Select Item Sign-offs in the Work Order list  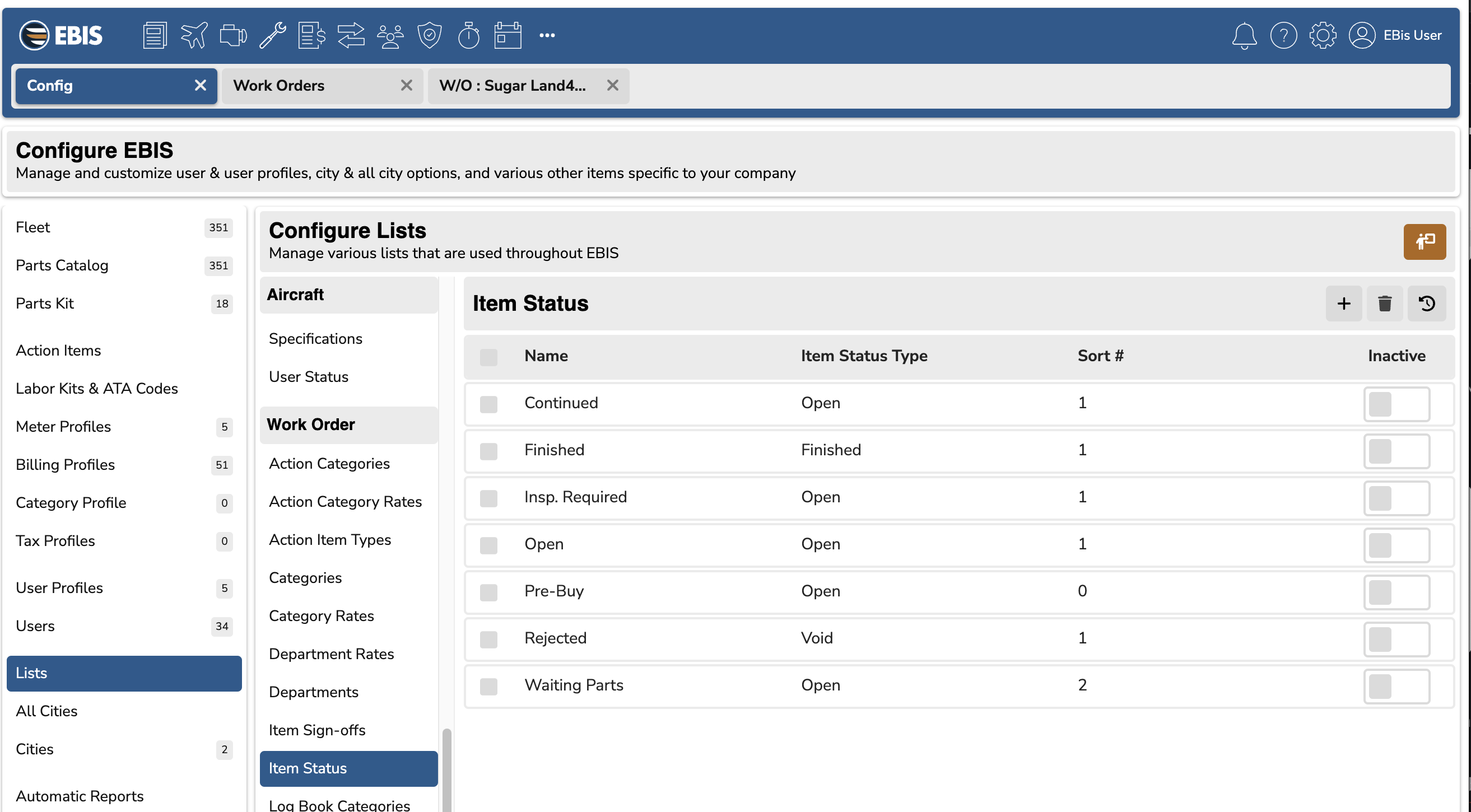(x=318, y=730)
